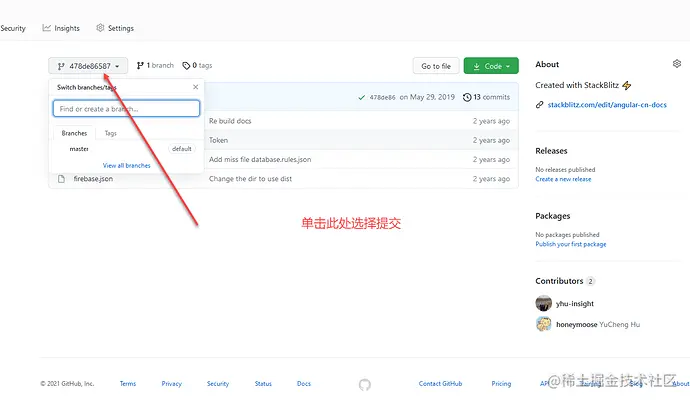Open the Contributors heading link
Viewport: 690px width, 402px height.
[x=565, y=281]
